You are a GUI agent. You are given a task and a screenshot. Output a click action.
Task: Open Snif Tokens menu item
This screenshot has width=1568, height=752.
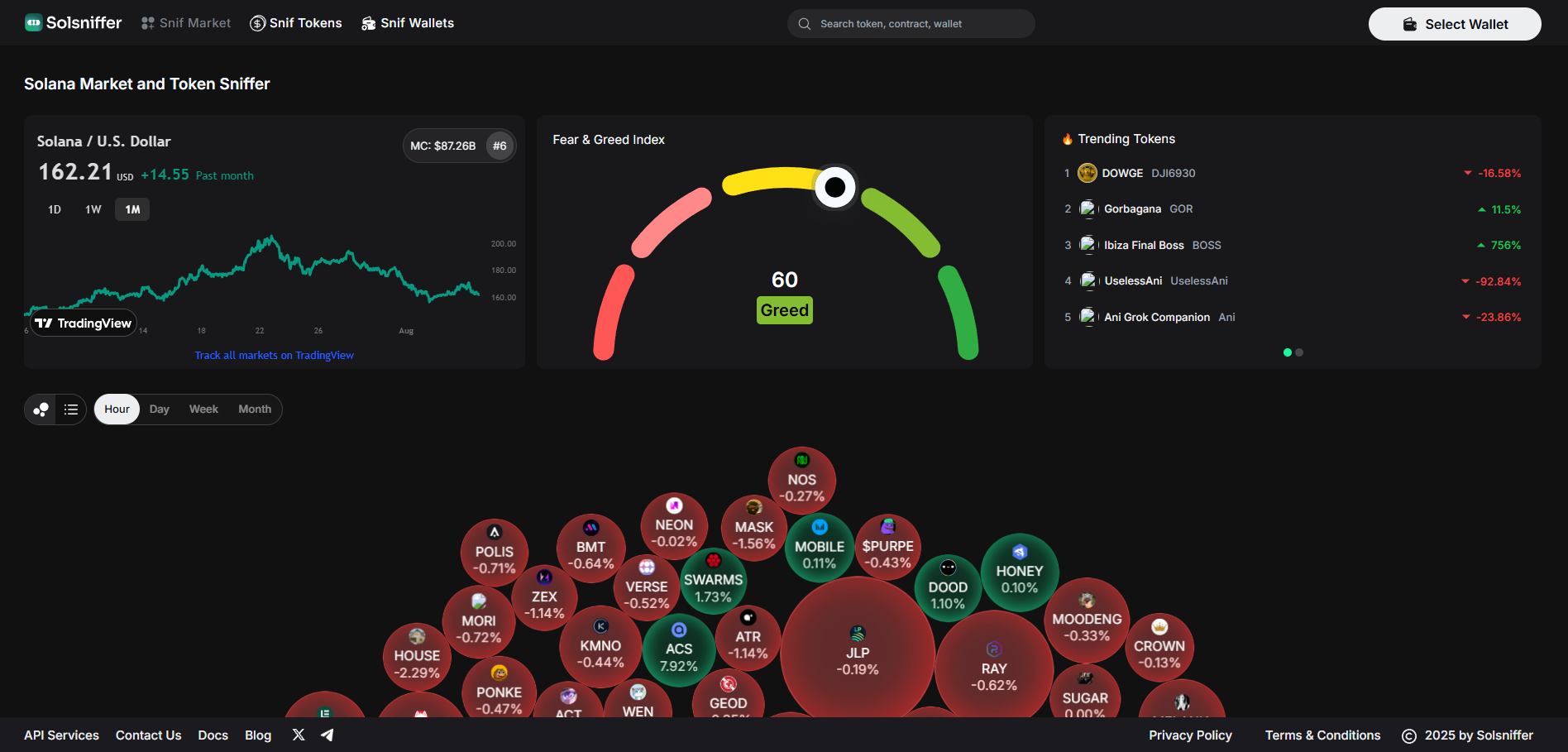click(x=296, y=23)
